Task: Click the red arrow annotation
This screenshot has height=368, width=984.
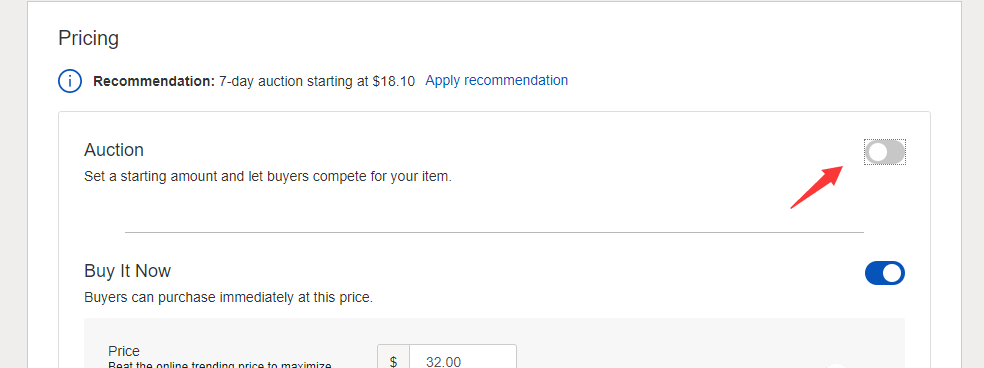Action: tap(816, 187)
